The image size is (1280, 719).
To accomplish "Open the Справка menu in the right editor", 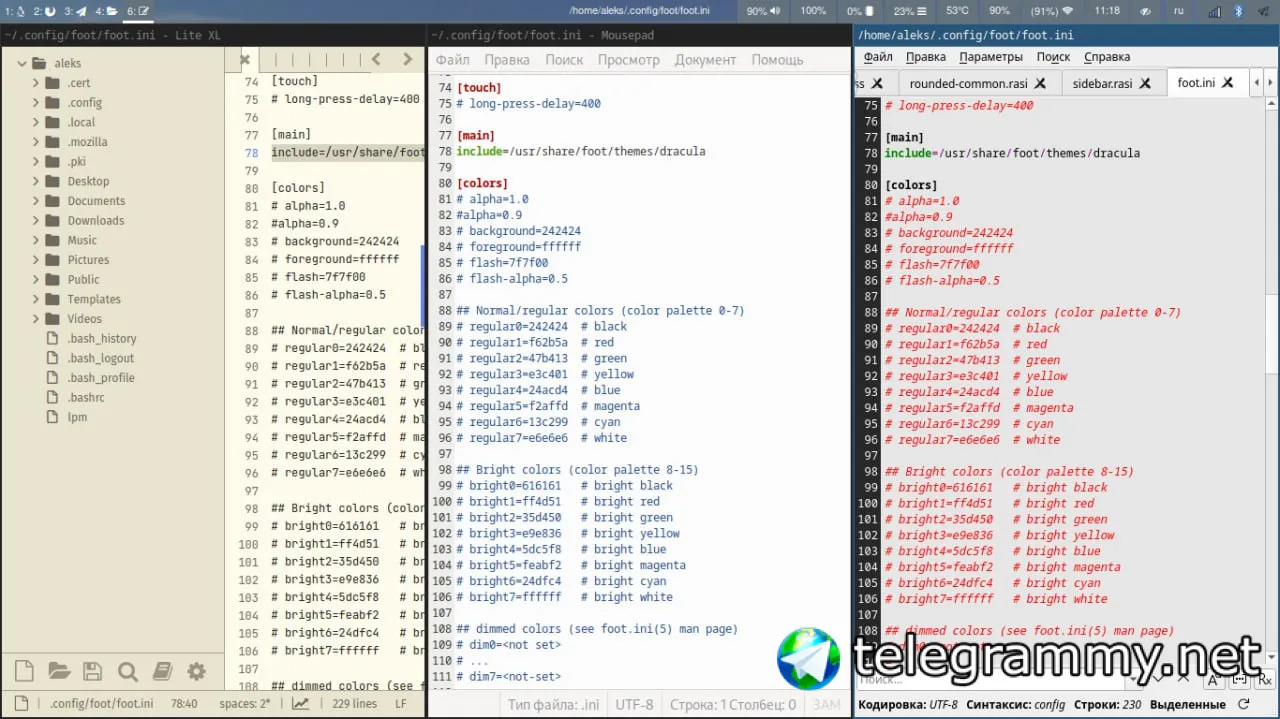I will [1107, 57].
